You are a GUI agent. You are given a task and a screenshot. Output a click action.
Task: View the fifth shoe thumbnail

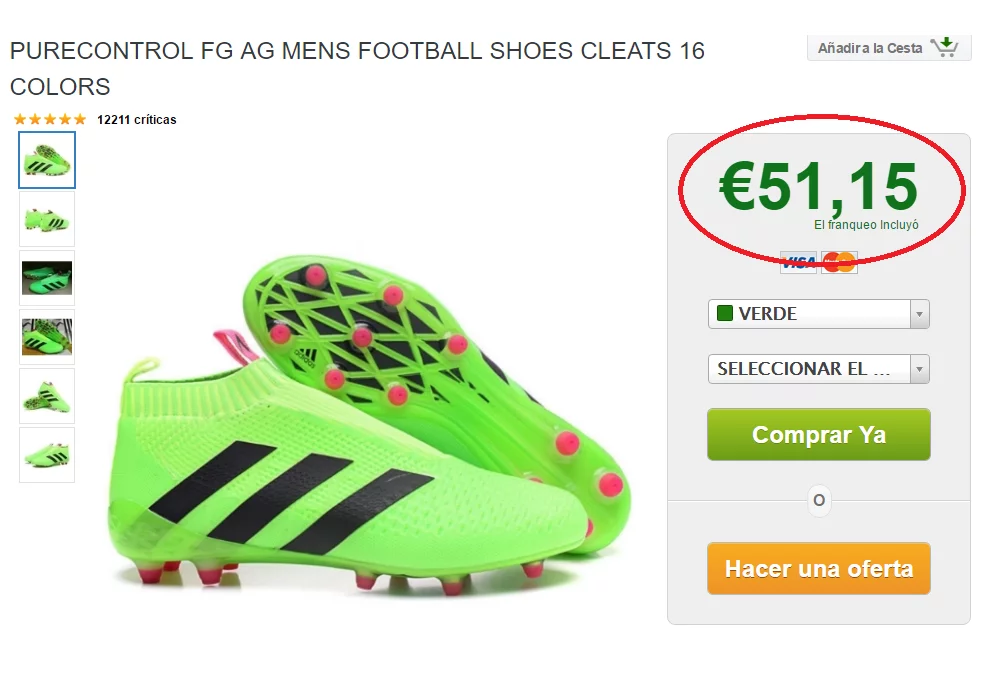point(47,396)
